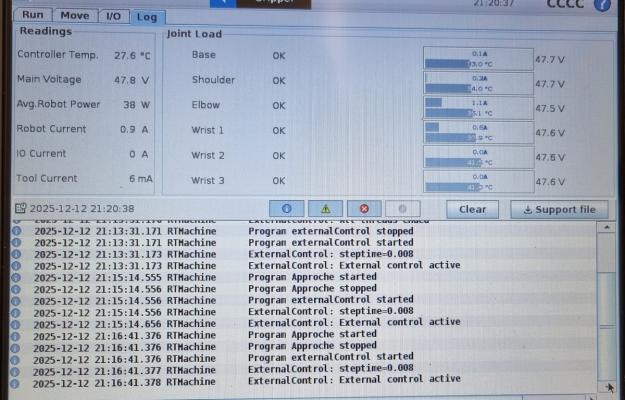The image size is (625, 400).
Task: Save a Support file
Action: 559,210
